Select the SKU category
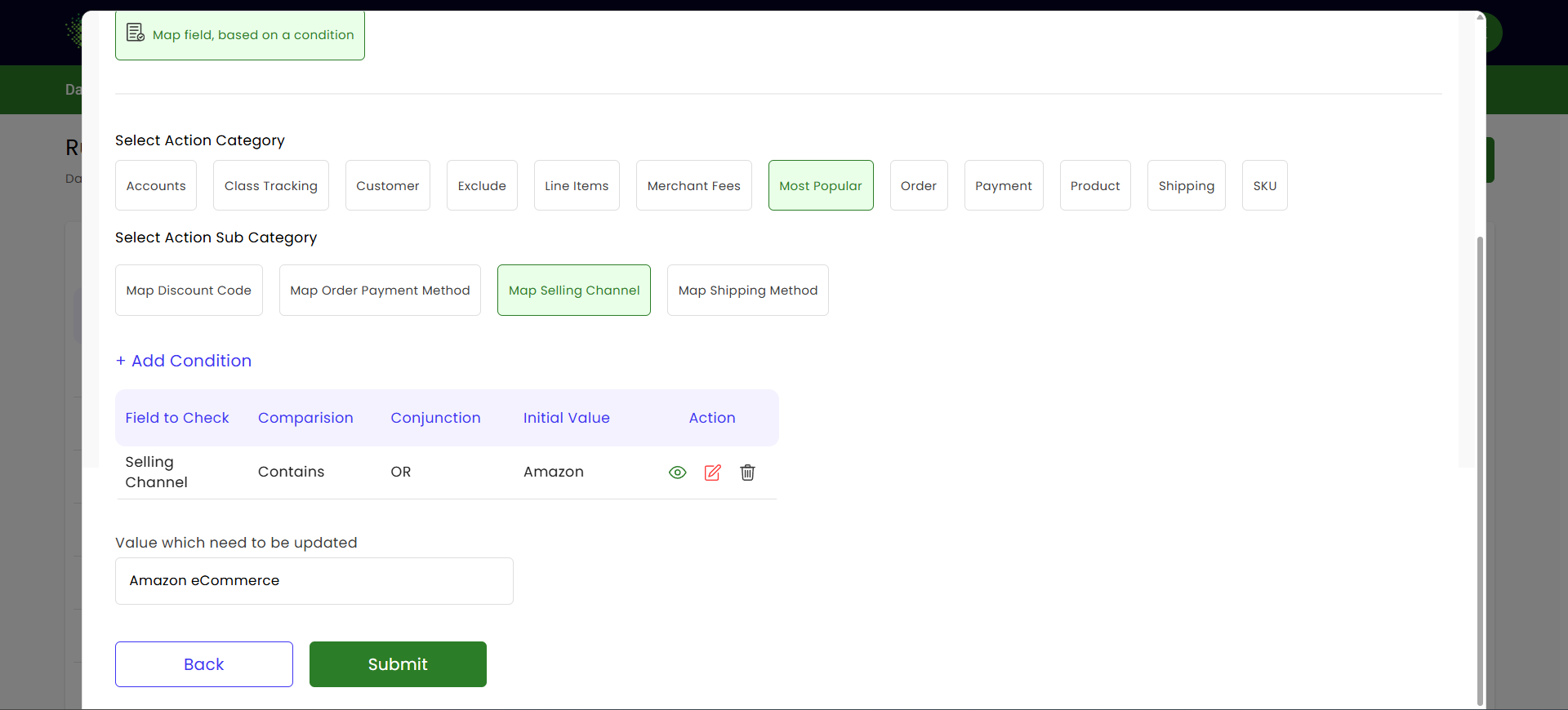The image size is (1568, 710). 1264,185
